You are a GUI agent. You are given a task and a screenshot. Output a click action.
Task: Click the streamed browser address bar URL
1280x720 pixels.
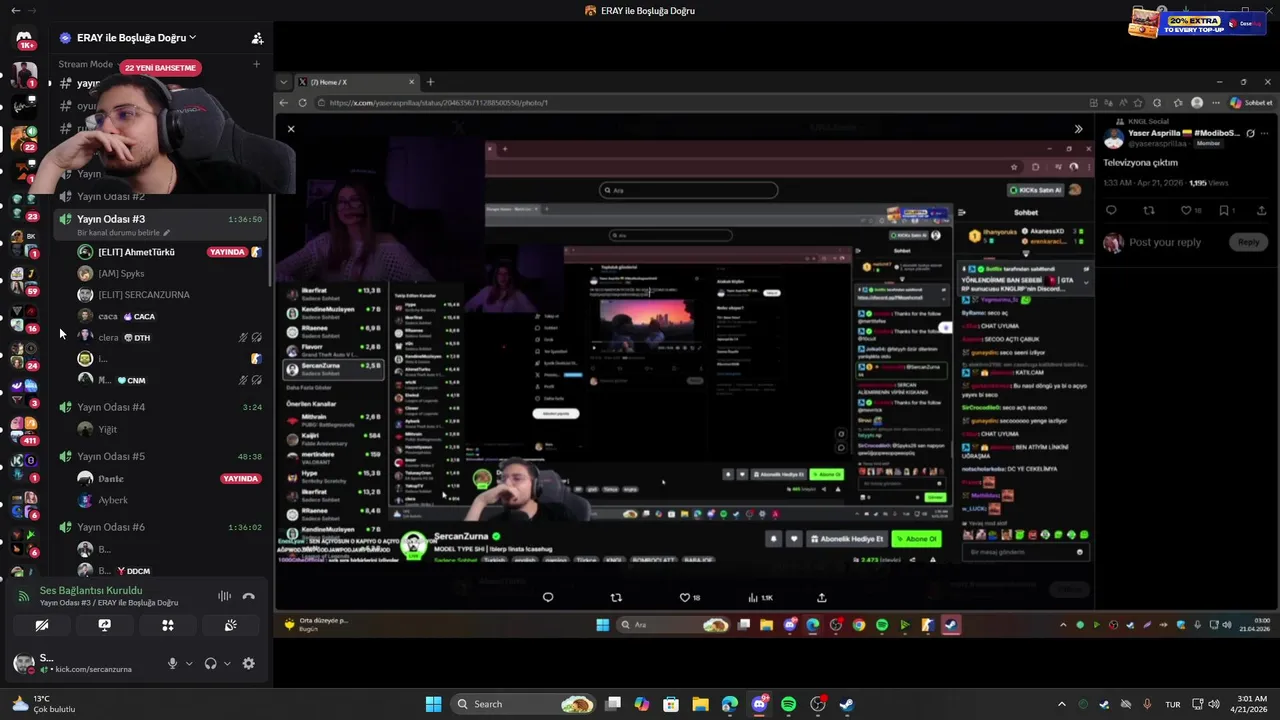[438, 103]
